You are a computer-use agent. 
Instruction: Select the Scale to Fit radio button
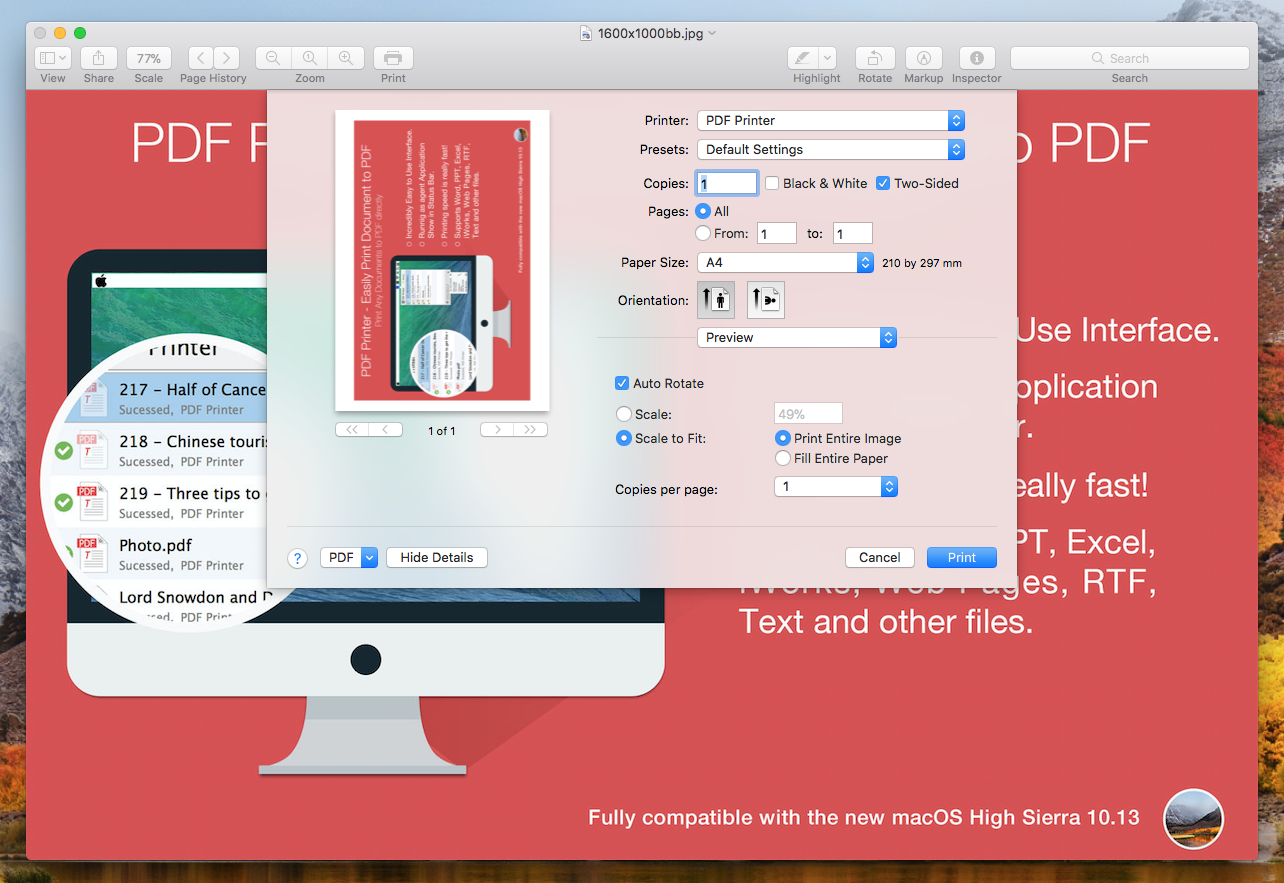click(624, 438)
